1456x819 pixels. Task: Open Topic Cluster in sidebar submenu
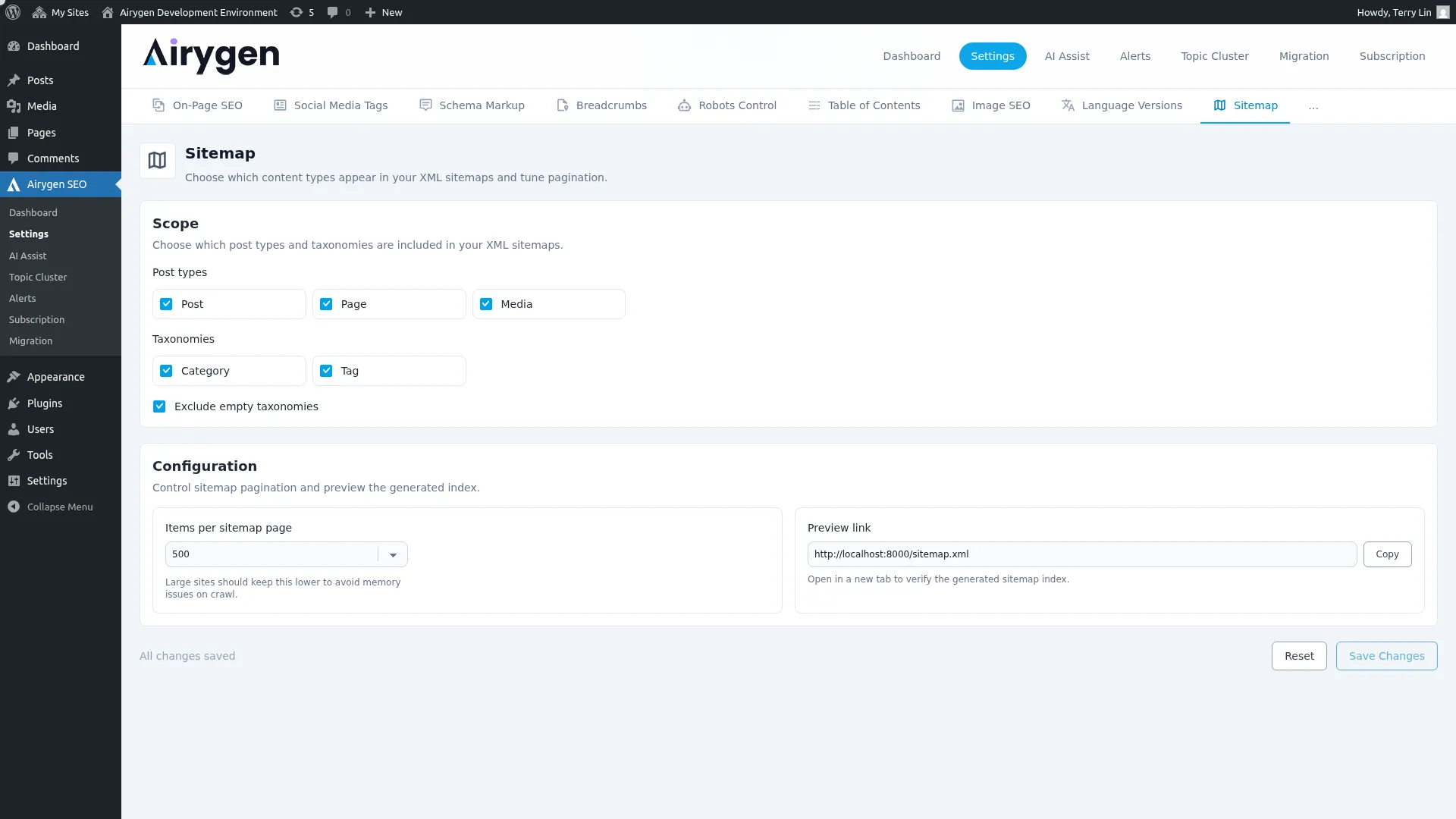tap(38, 278)
